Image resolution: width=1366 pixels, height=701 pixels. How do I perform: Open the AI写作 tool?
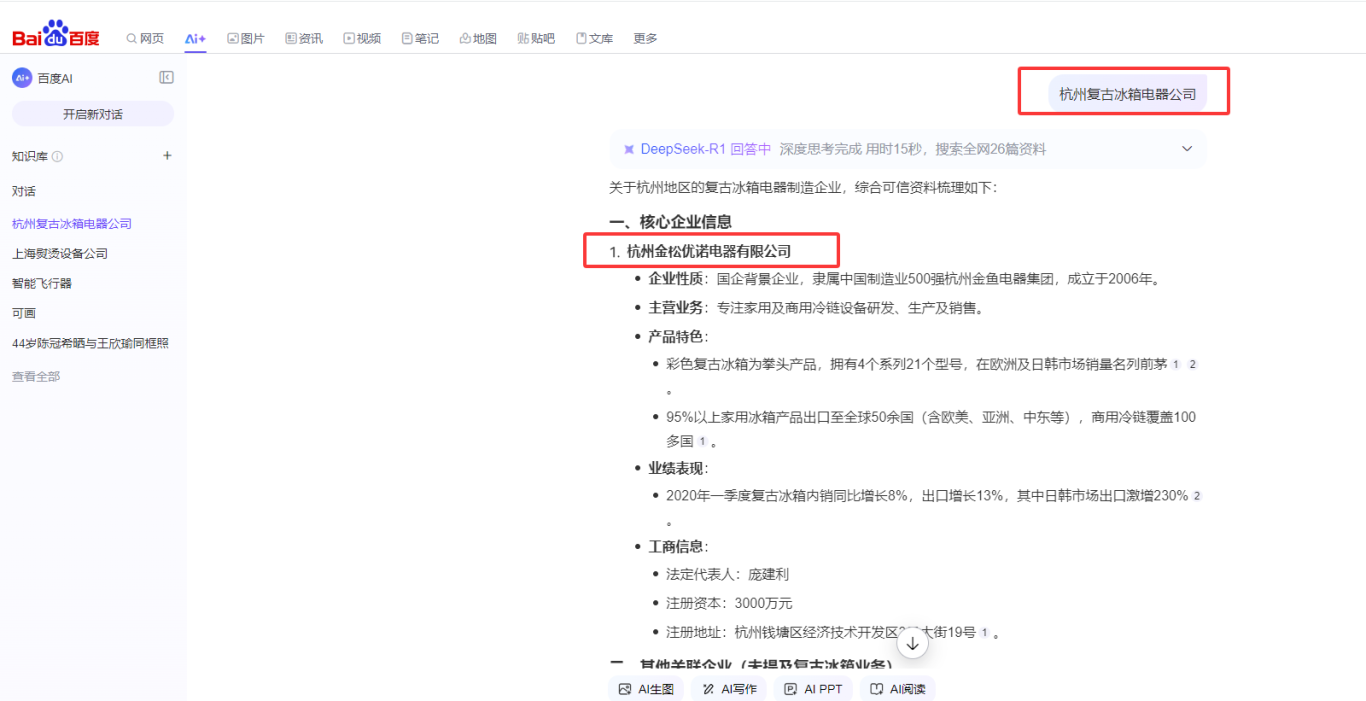coord(729,689)
